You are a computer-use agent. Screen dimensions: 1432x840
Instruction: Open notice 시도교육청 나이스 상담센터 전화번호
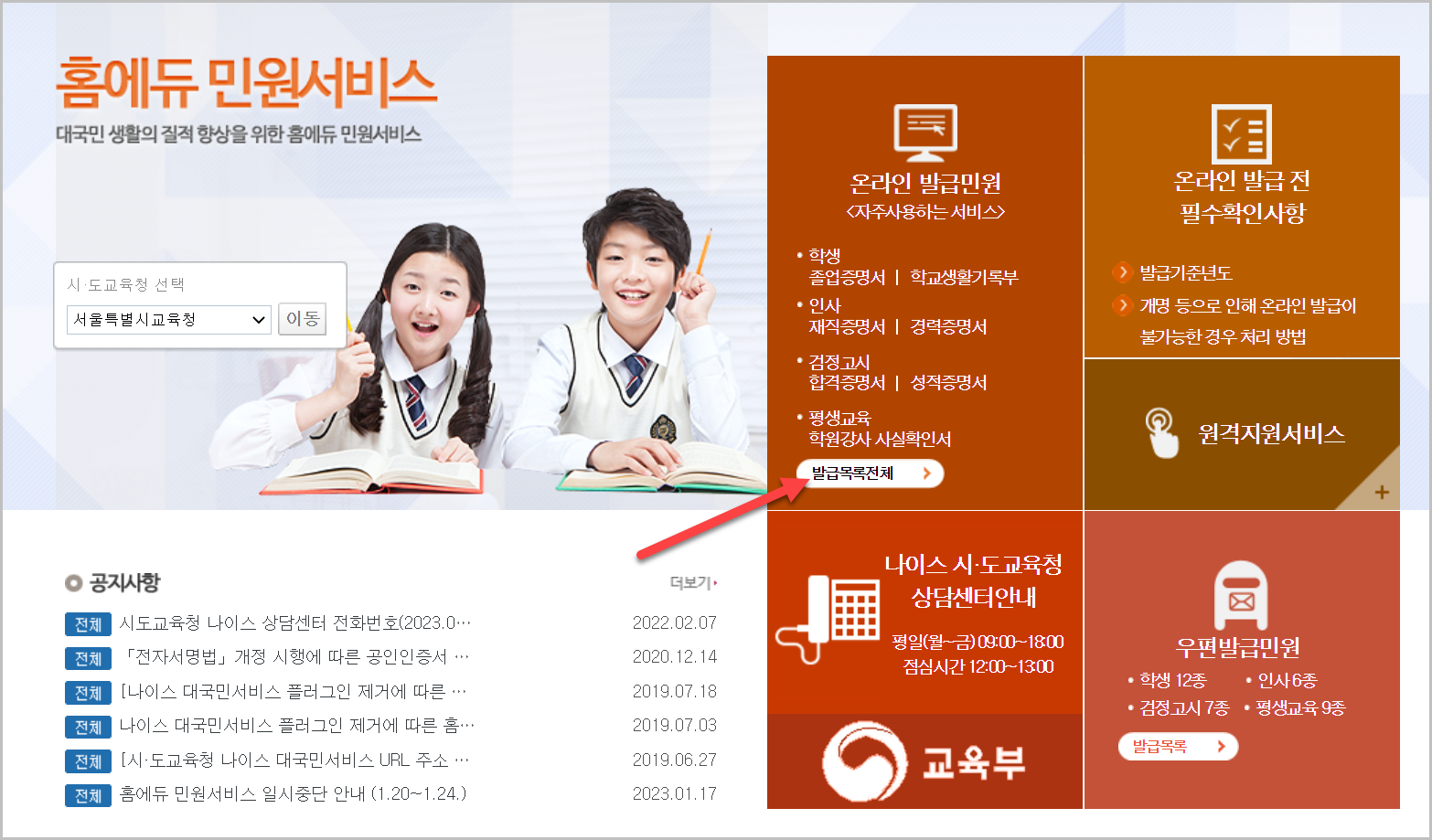point(295,622)
